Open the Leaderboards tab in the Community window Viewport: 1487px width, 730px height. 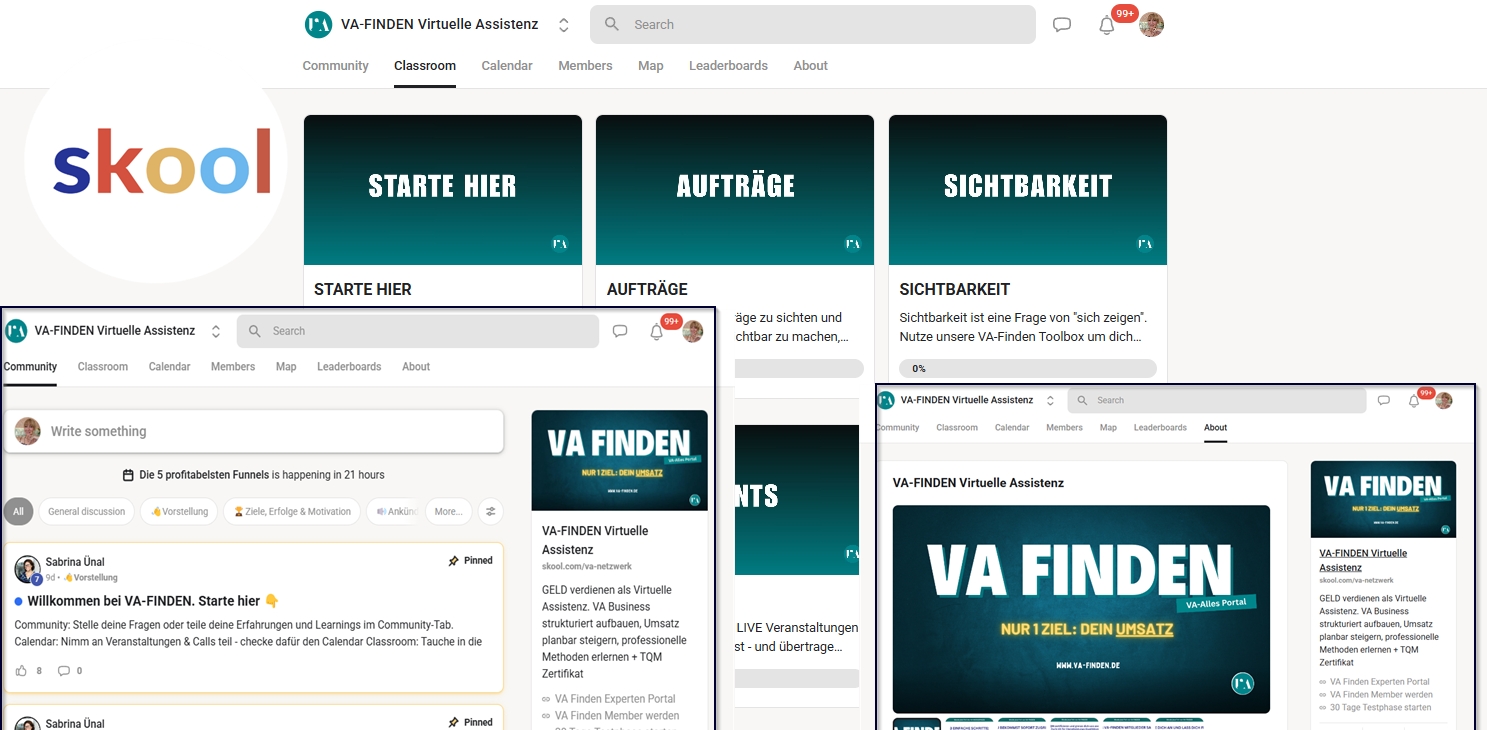click(x=349, y=367)
